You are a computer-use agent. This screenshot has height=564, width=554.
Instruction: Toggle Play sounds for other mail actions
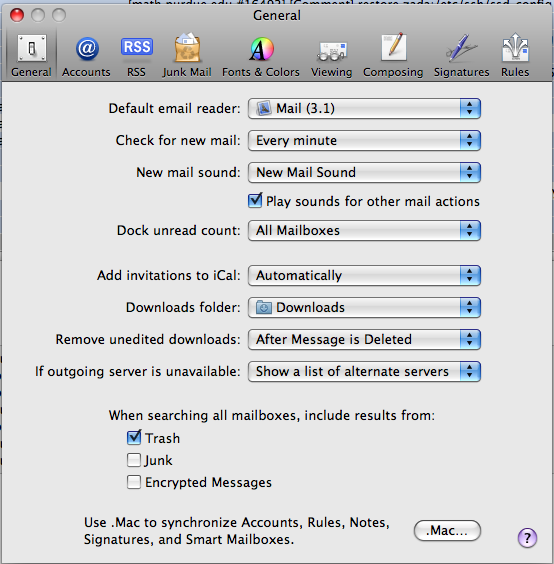point(255,201)
